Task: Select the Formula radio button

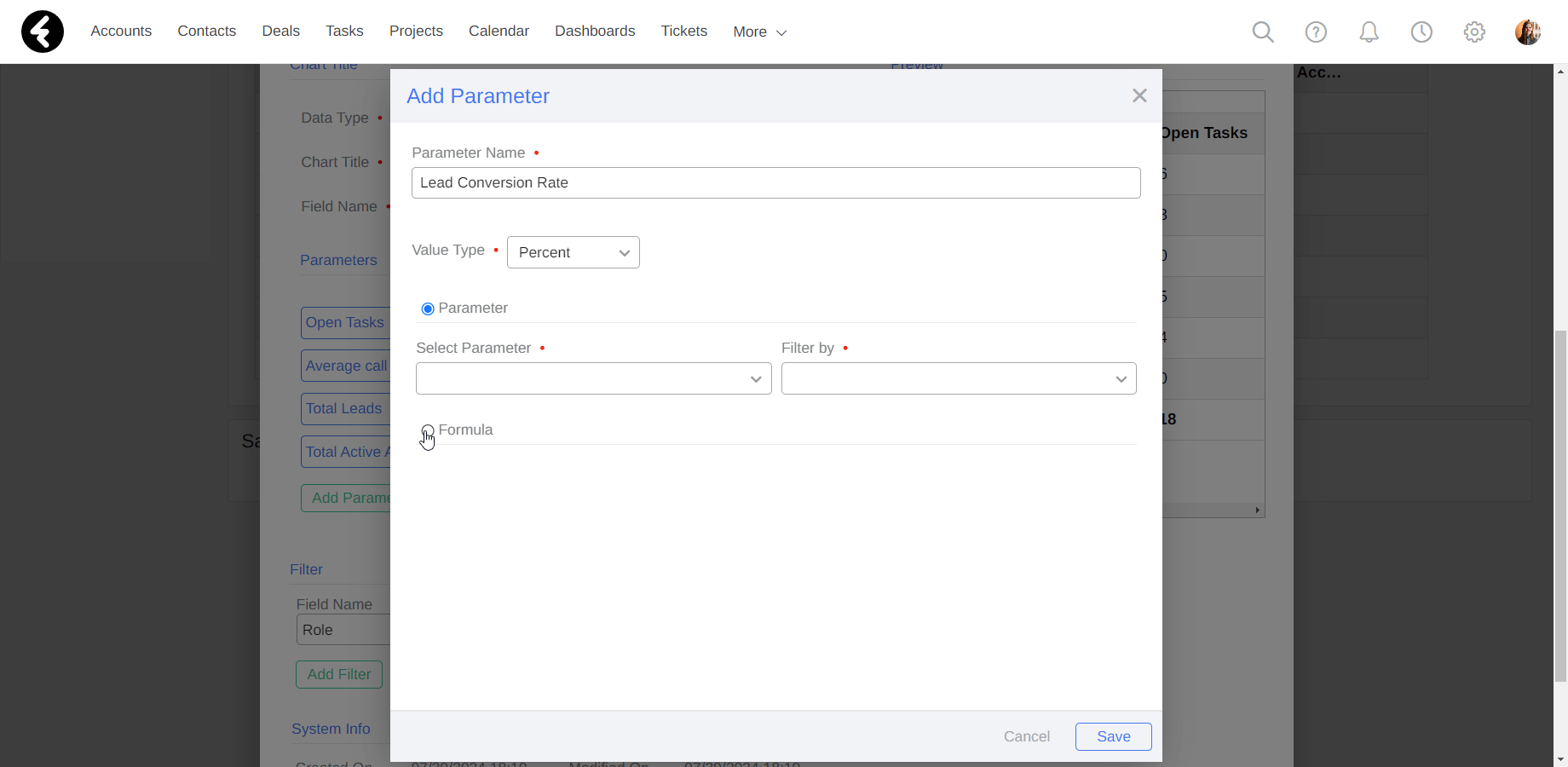Action: (x=428, y=430)
